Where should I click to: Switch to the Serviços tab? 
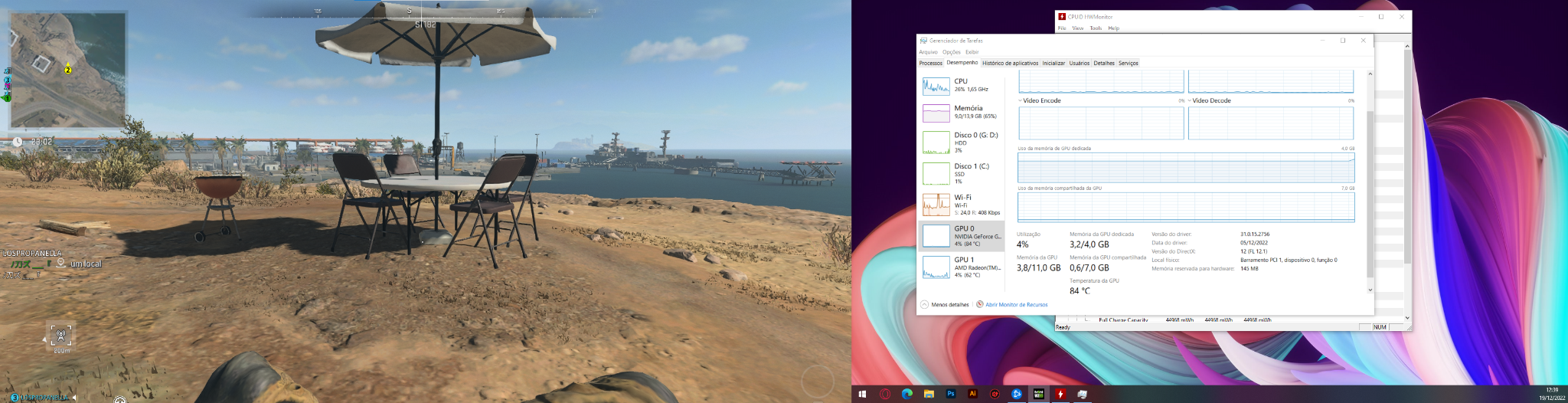coord(1129,63)
